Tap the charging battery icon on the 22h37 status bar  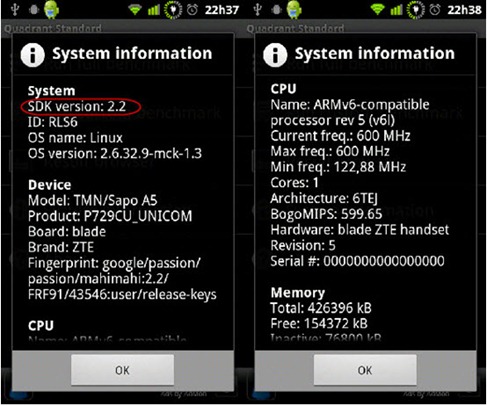[173, 10]
